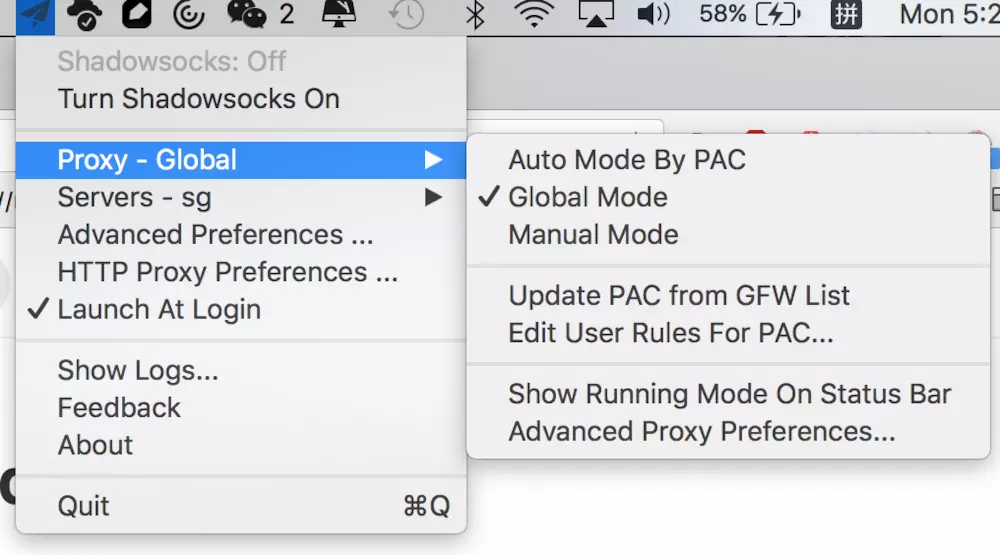Viewport: 1000px width, 555px height.
Task: Click the Pinyin input method icon
Action: [846, 14]
